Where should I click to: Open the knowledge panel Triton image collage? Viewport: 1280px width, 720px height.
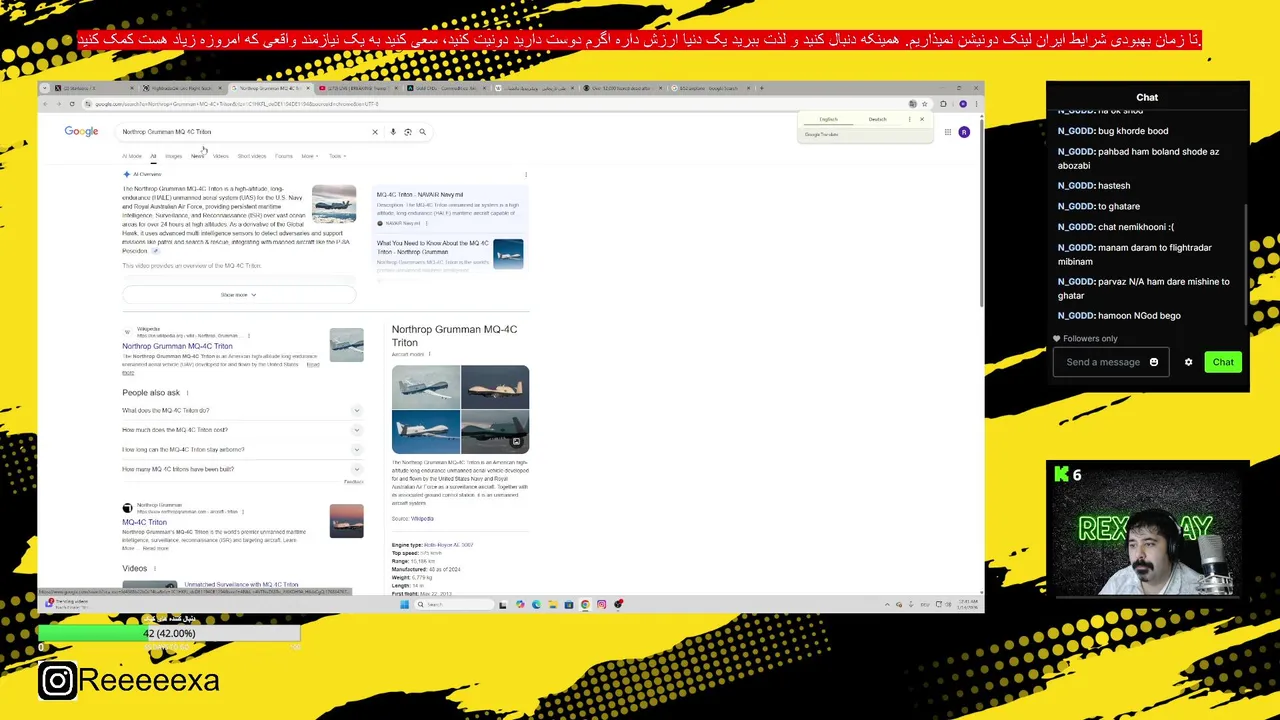tap(460, 409)
